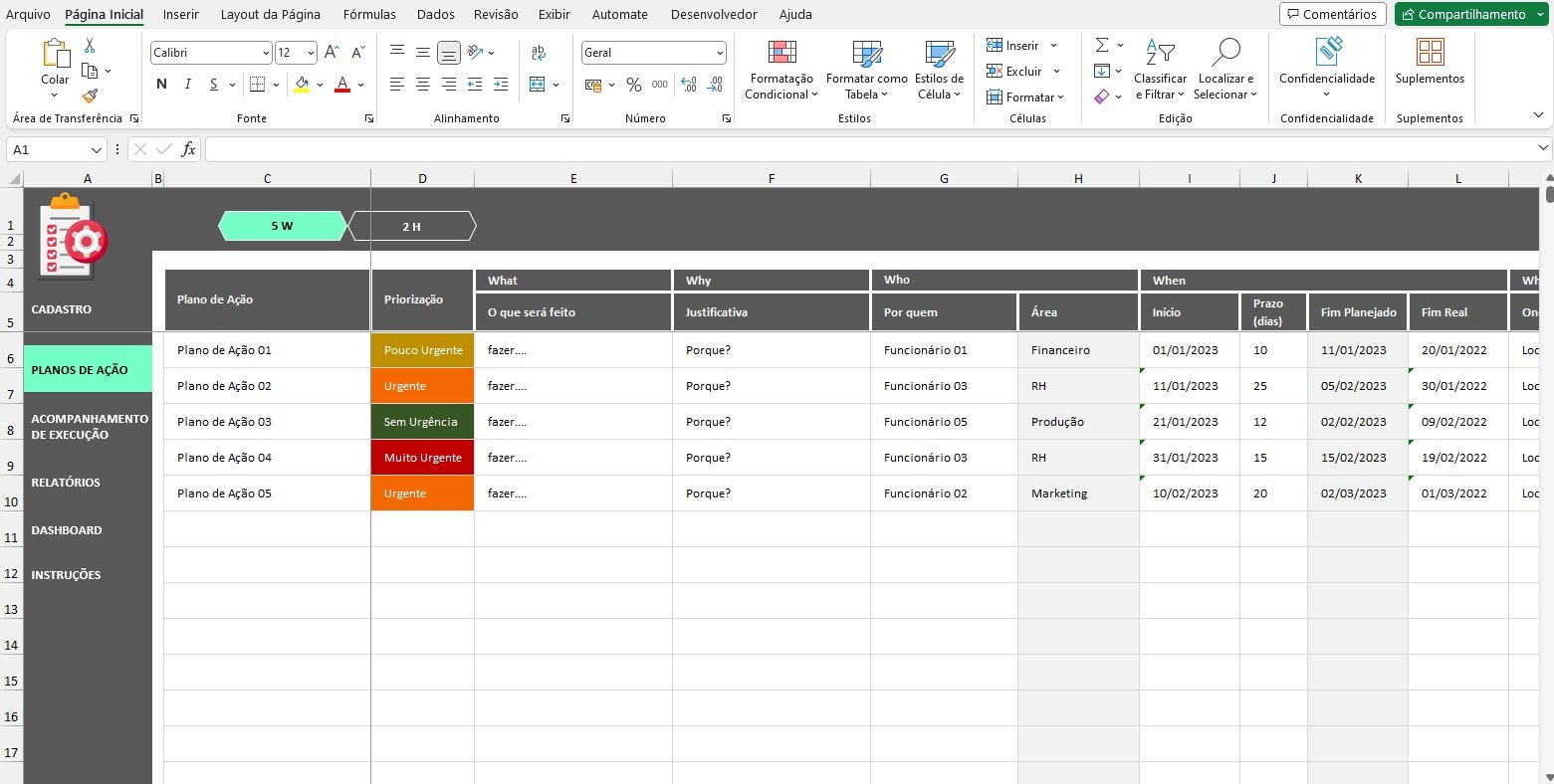Viewport: 1554px width, 784px height.
Task: Click the percent style icon
Action: 633,85
